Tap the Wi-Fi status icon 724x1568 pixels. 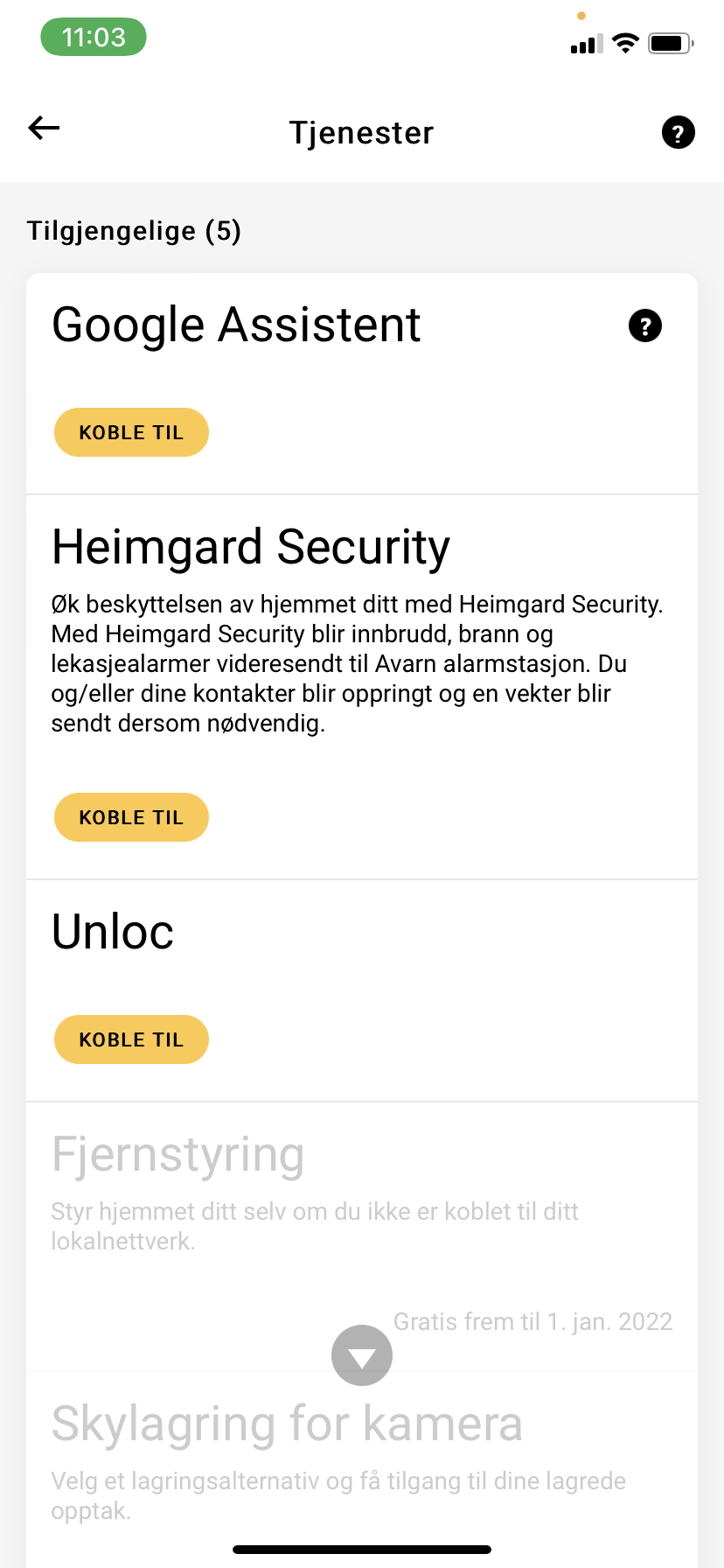pos(625,43)
